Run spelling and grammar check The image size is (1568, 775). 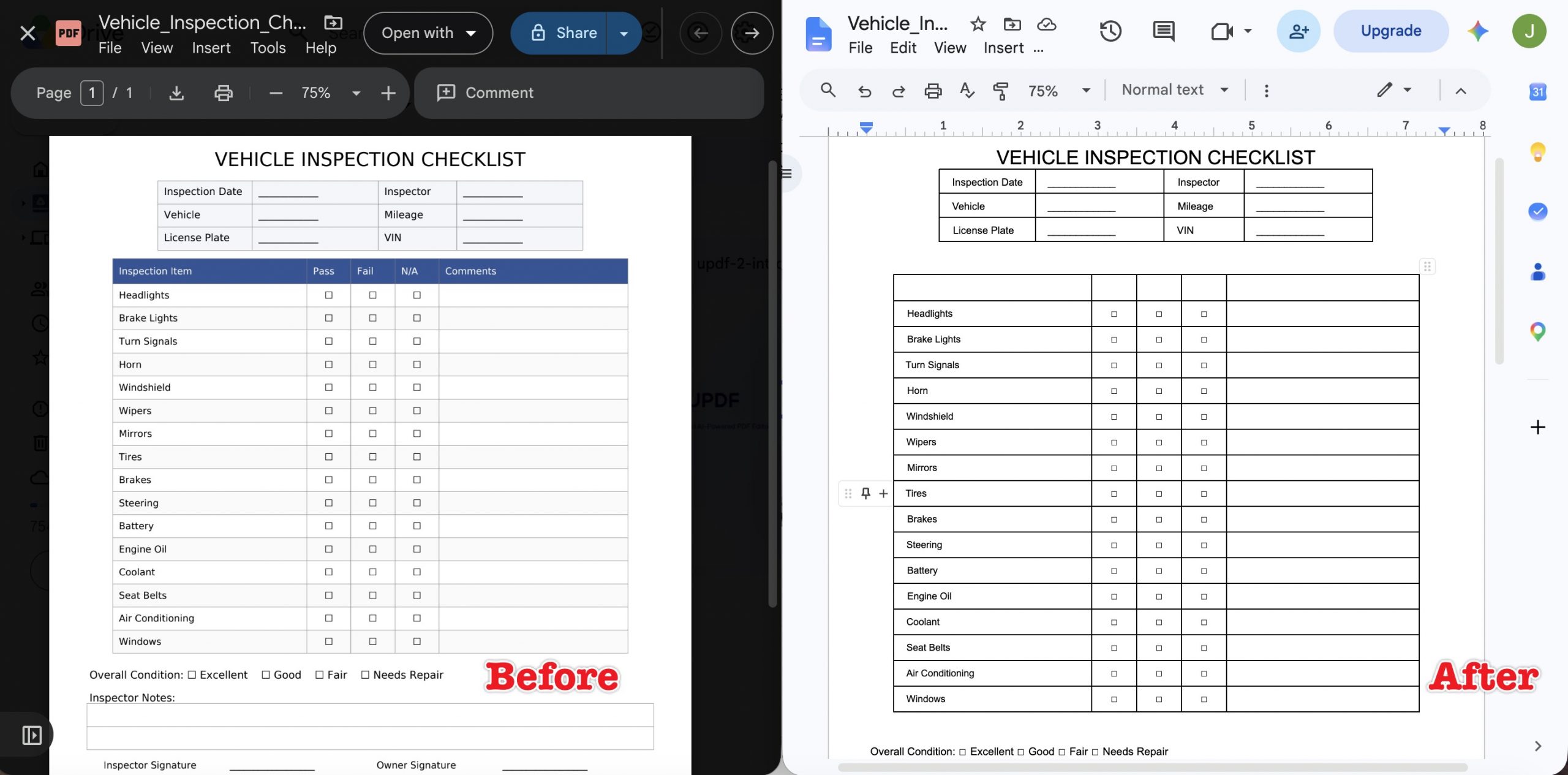tap(967, 91)
